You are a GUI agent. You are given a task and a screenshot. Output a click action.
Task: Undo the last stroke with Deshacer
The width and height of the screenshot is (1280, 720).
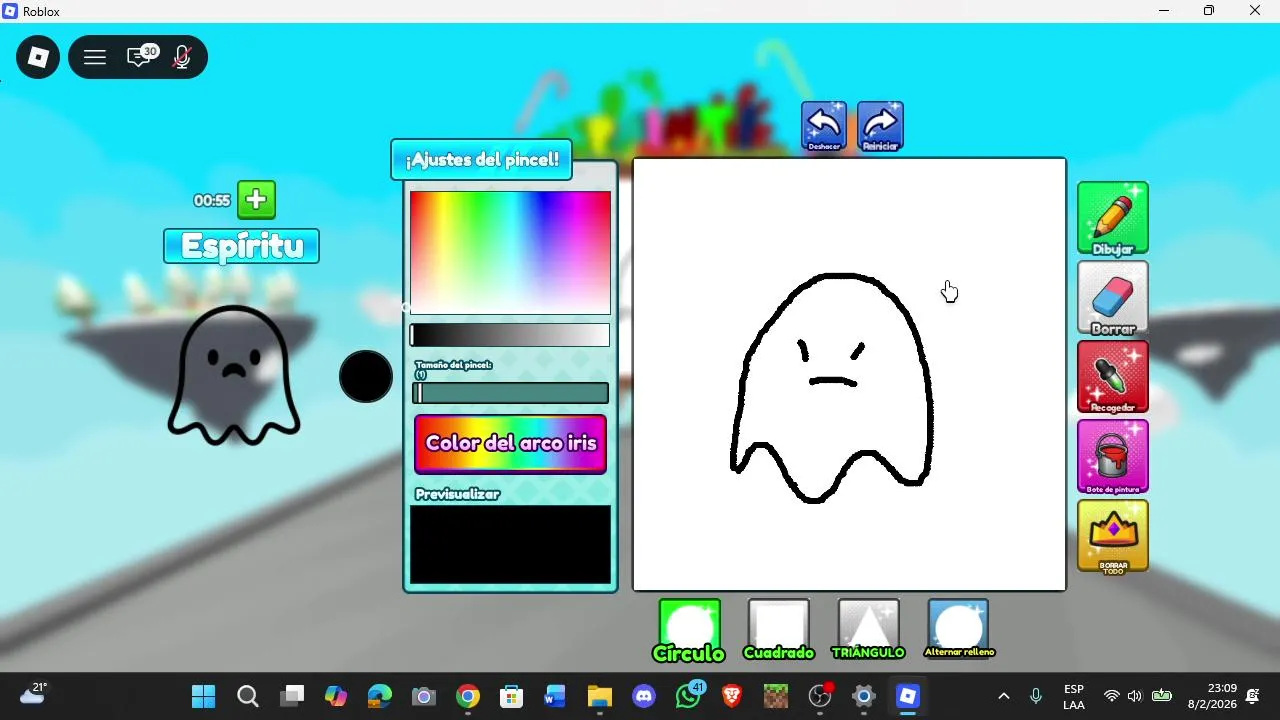(824, 126)
